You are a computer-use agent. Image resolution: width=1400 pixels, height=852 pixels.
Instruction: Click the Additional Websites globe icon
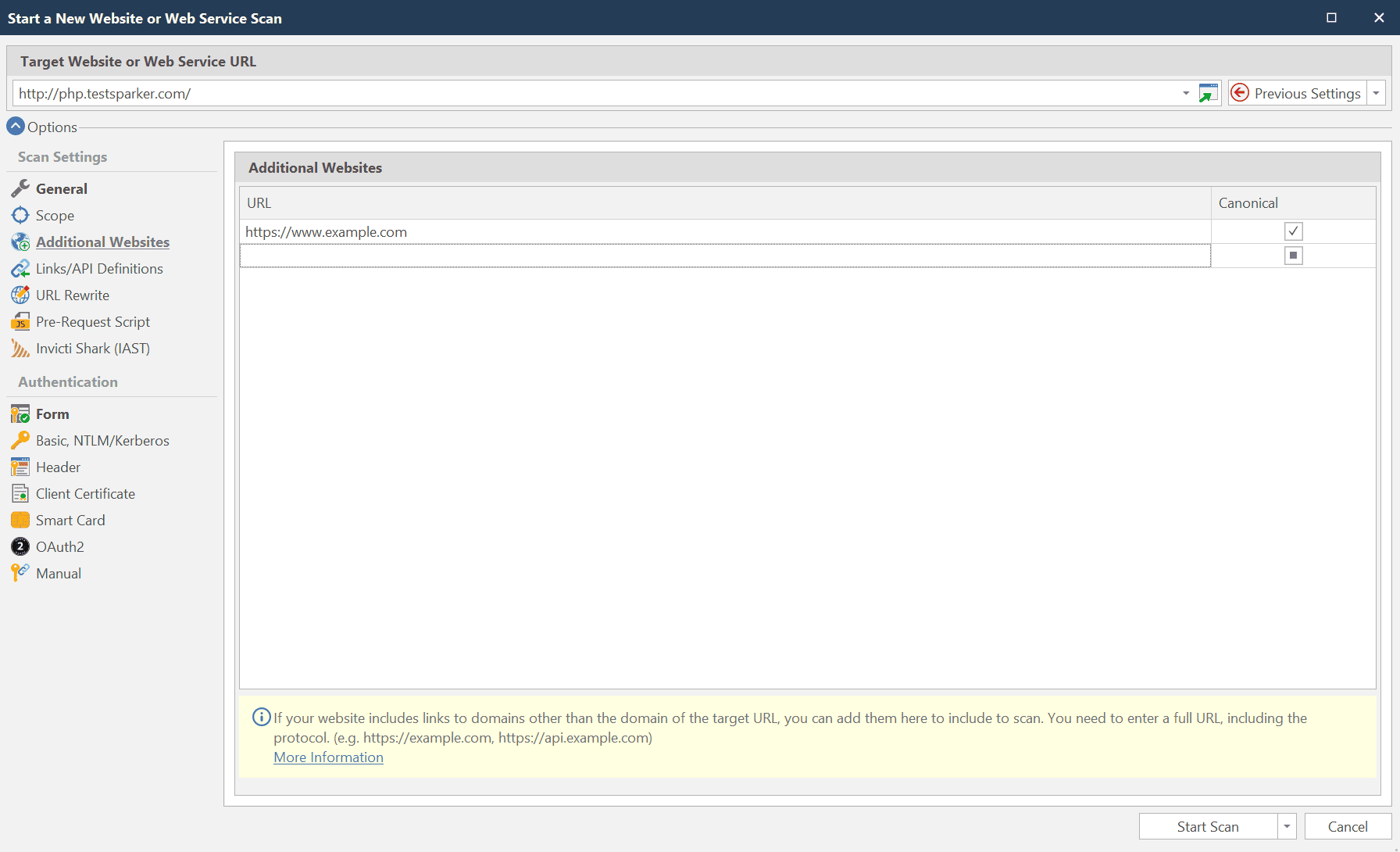tap(20, 242)
